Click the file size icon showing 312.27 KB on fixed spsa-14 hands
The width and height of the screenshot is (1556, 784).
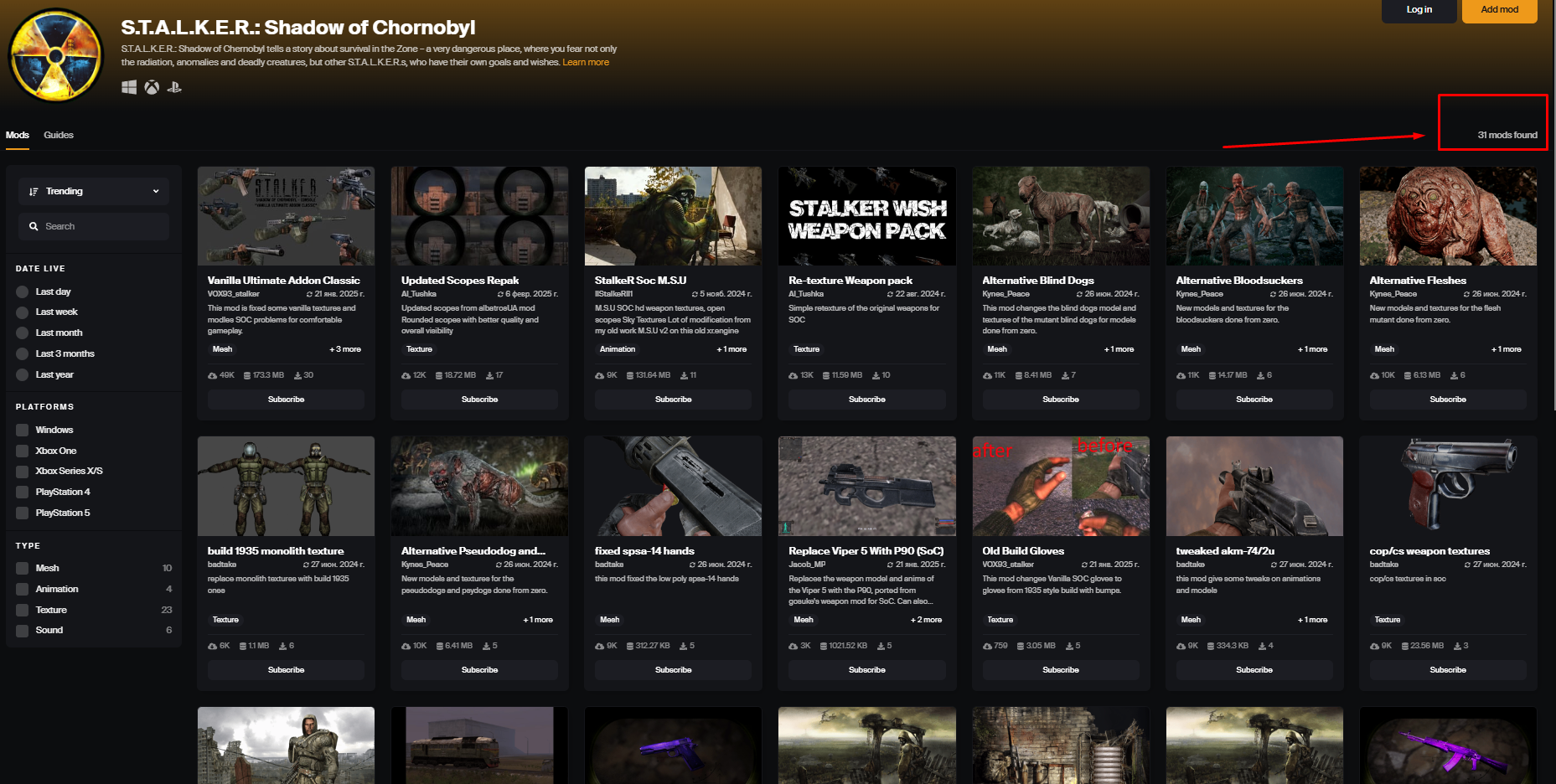(x=630, y=646)
